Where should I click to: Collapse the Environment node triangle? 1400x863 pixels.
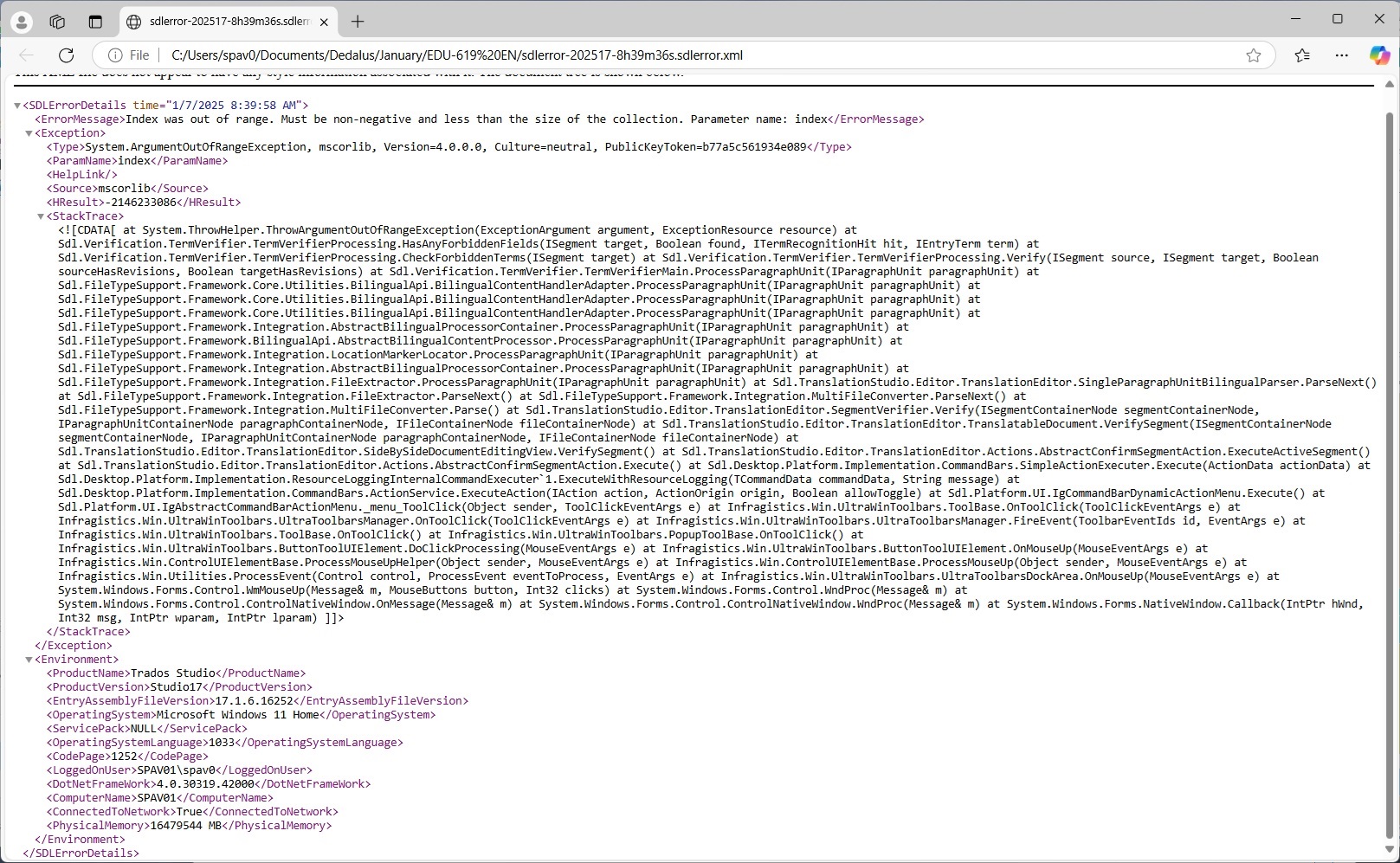[29, 660]
